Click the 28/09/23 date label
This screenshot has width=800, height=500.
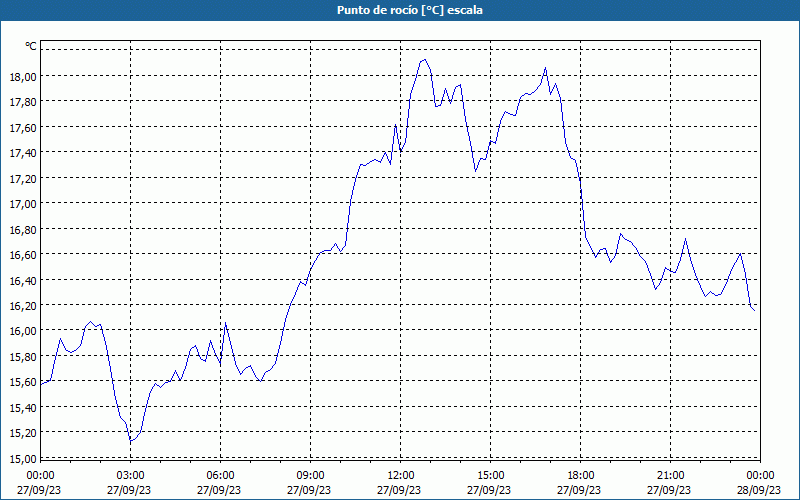[x=759, y=490]
